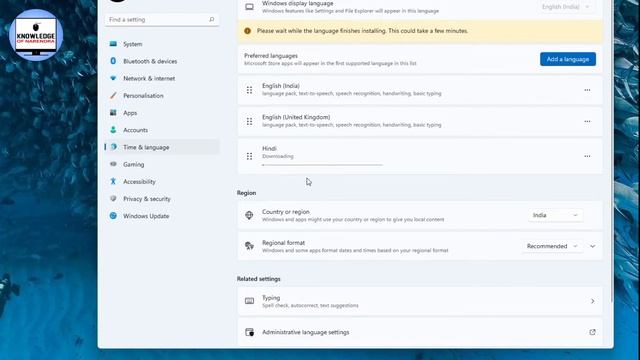
Task: Click the Personalisation brush icon
Action: [x=113, y=95]
